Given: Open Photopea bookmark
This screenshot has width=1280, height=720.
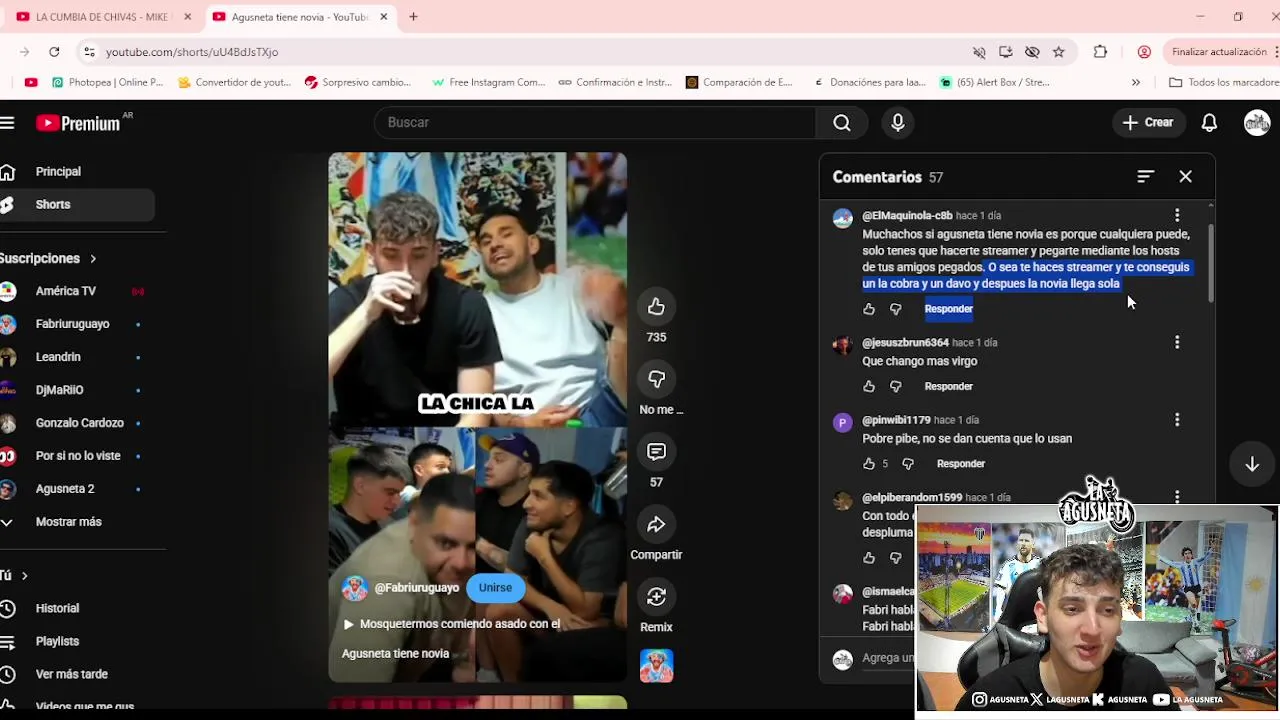Looking at the screenshot, I should pos(108,82).
